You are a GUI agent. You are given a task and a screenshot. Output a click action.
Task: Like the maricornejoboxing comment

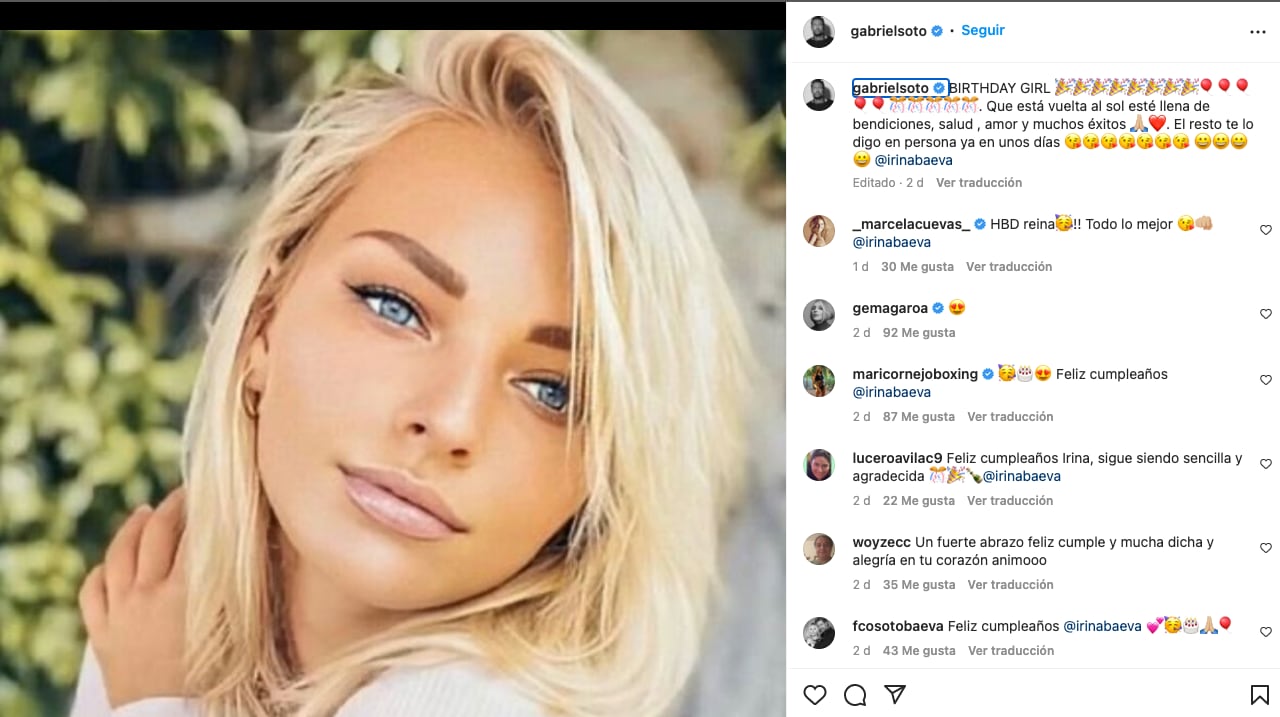point(1265,380)
